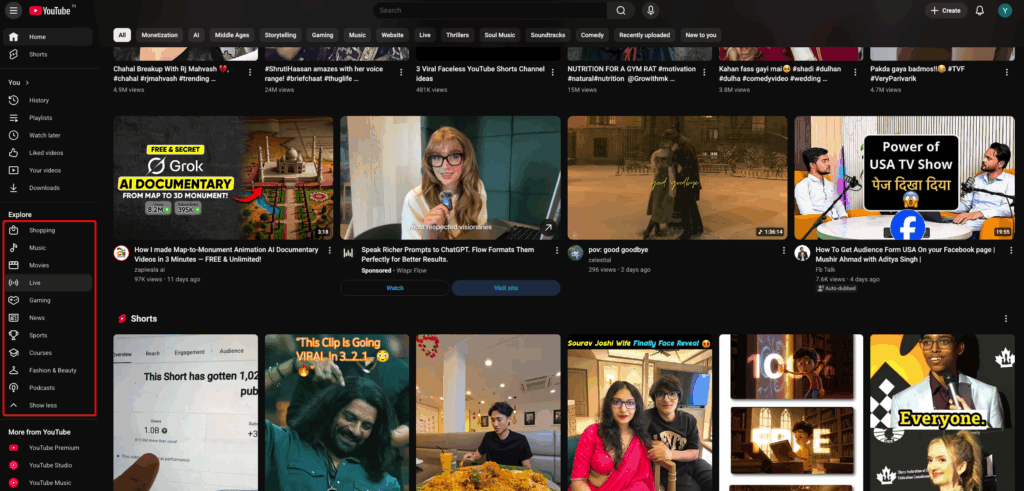Open YouTube Premium
Viewport: 1024px width, 491px height.
(x=47, y=448)
